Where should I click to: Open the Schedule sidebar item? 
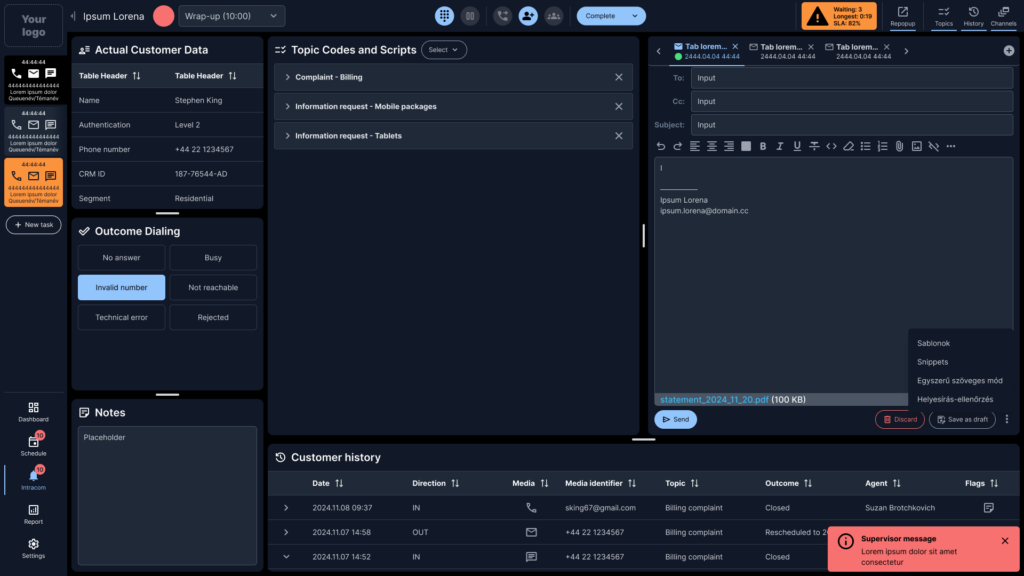pos(33,445)
